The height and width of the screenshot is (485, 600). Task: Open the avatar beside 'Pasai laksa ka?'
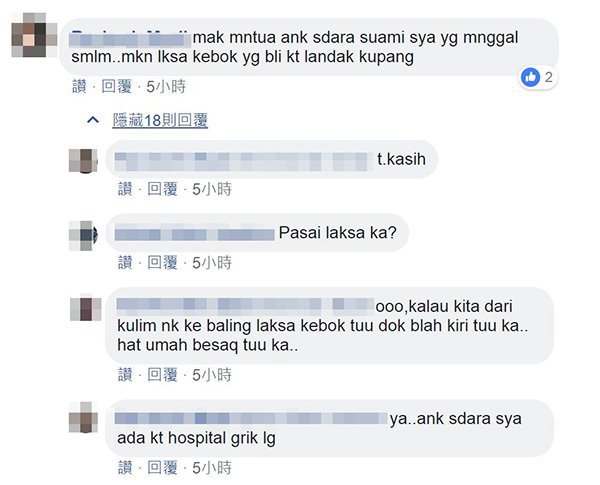[x=83, y=235]
